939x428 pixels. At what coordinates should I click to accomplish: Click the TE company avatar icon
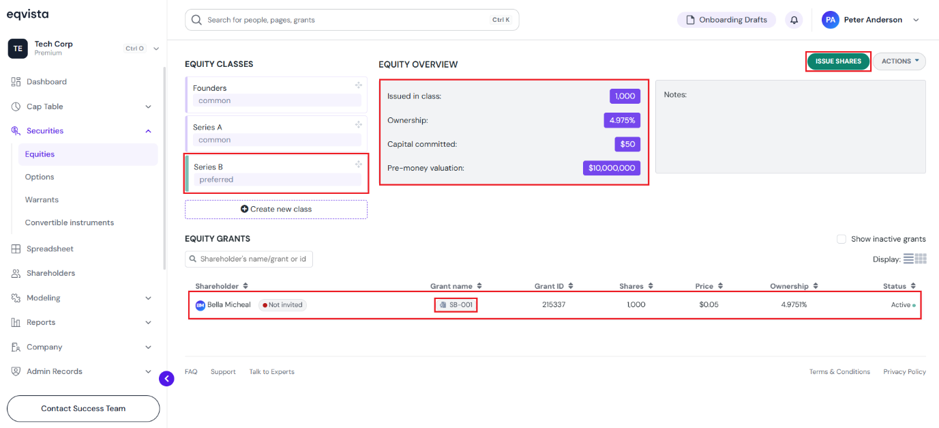tap(17, 48)
